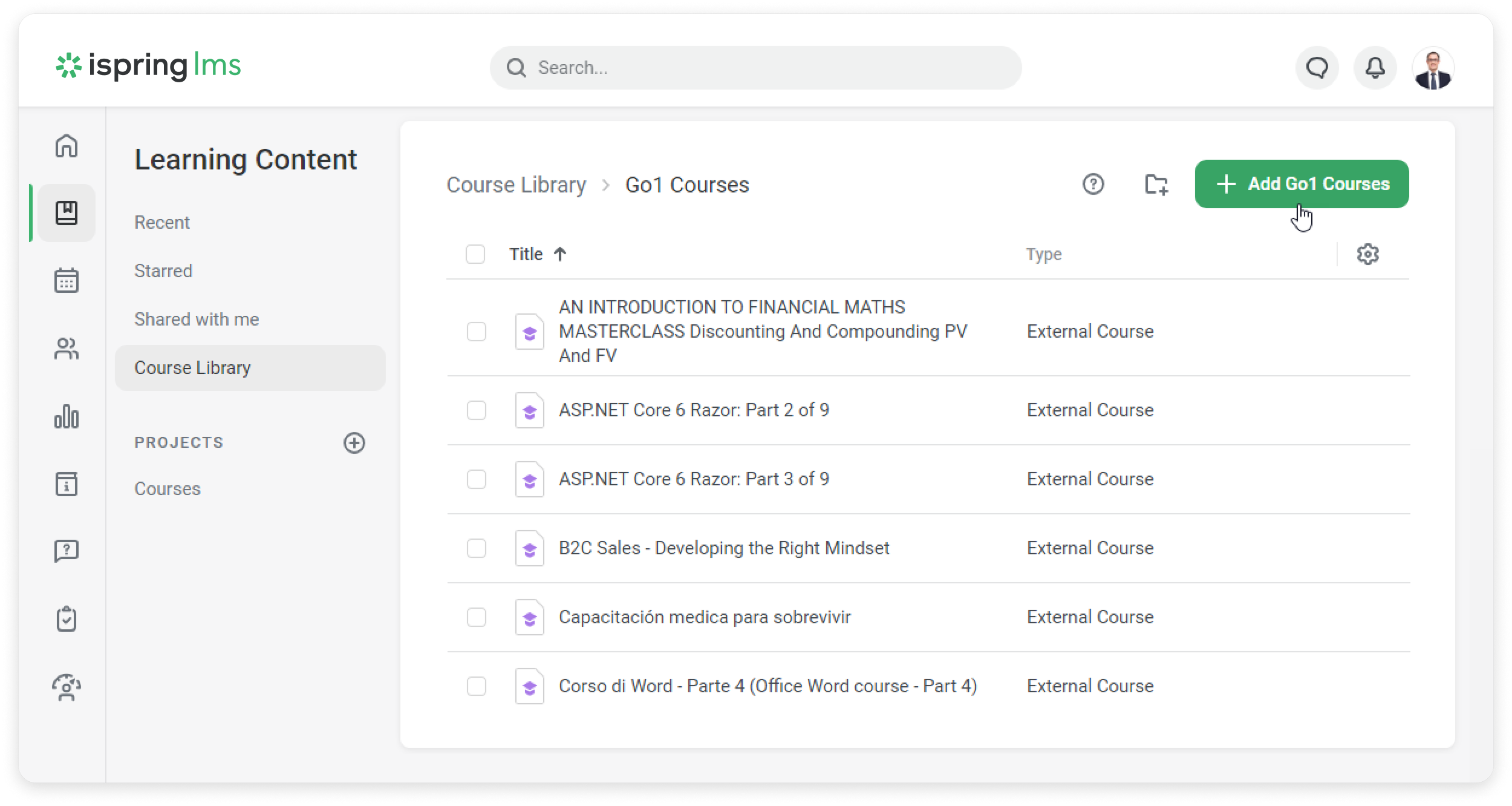Open the user profile avatar menu
This screenshot has height=806, width=1512.
1433,68
